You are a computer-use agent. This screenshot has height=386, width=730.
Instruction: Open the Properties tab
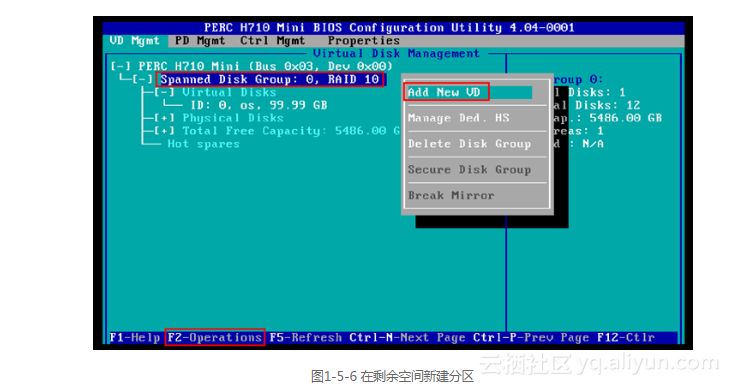pyautogui.click(x=364, y=41)
